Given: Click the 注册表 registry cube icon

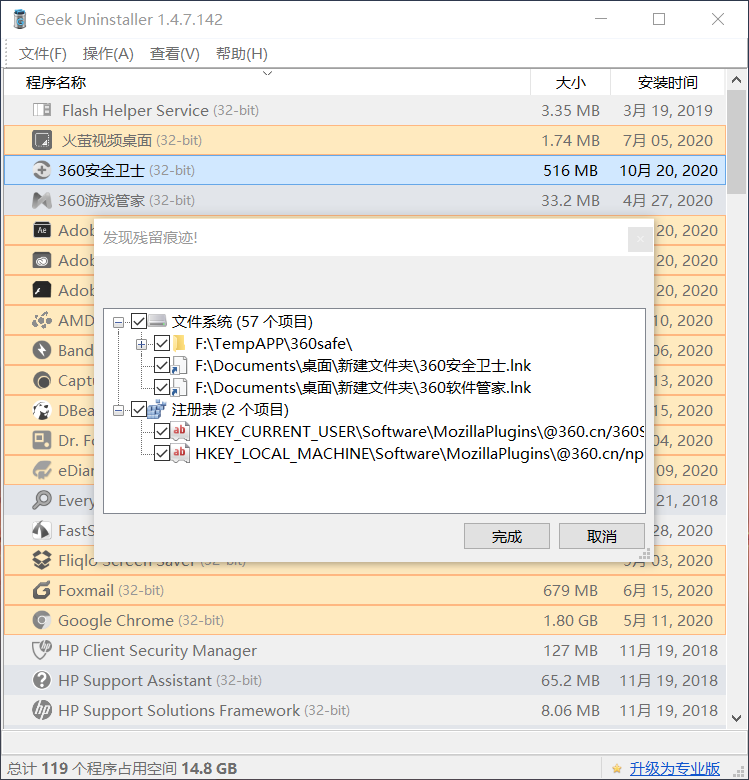Looking at the screenshot, I should [x=157, y=409].
